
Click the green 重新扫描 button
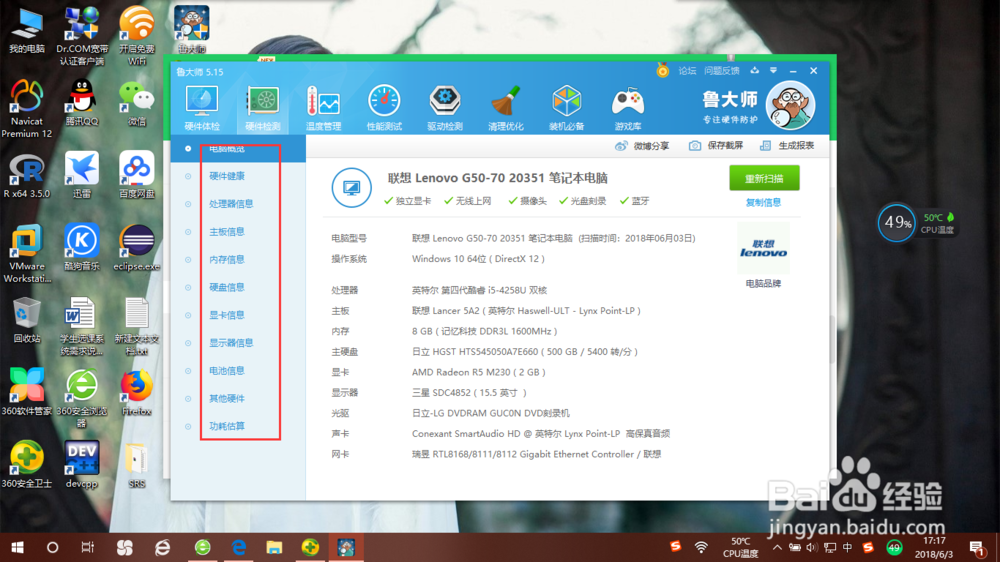click(764, 179)
